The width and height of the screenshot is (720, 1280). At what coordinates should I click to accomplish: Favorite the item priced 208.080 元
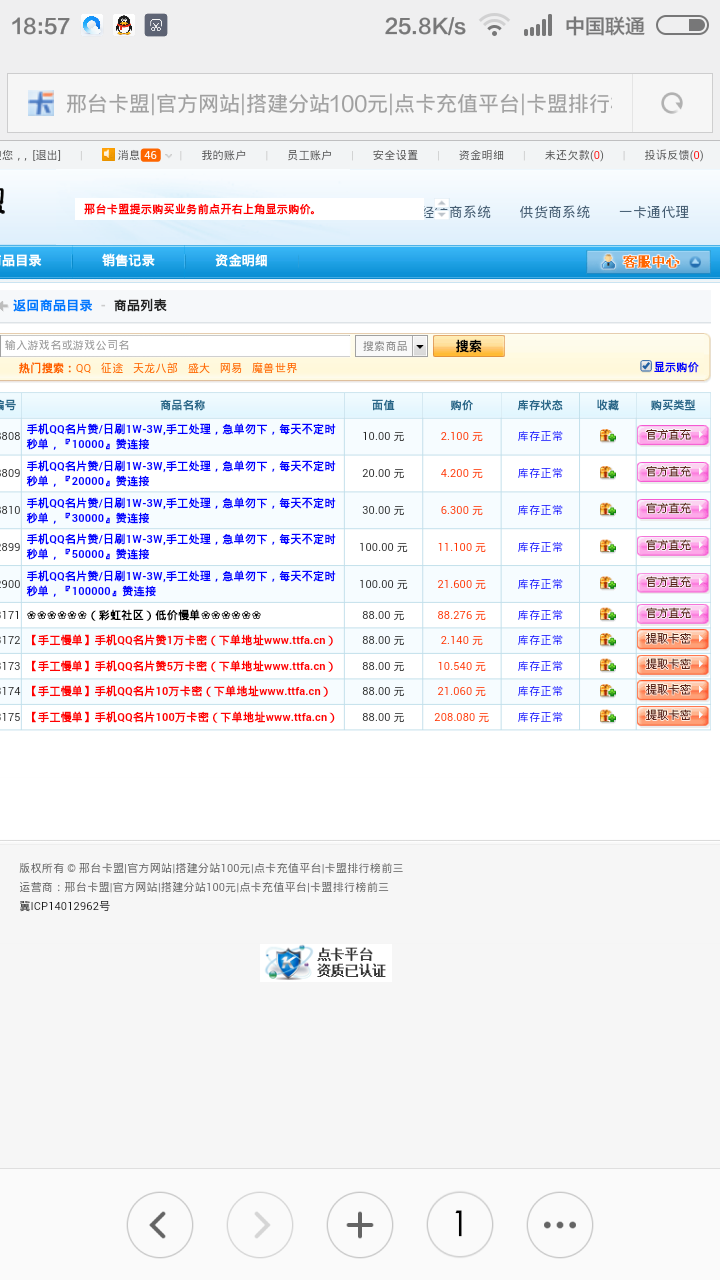(x=607, y=717)
